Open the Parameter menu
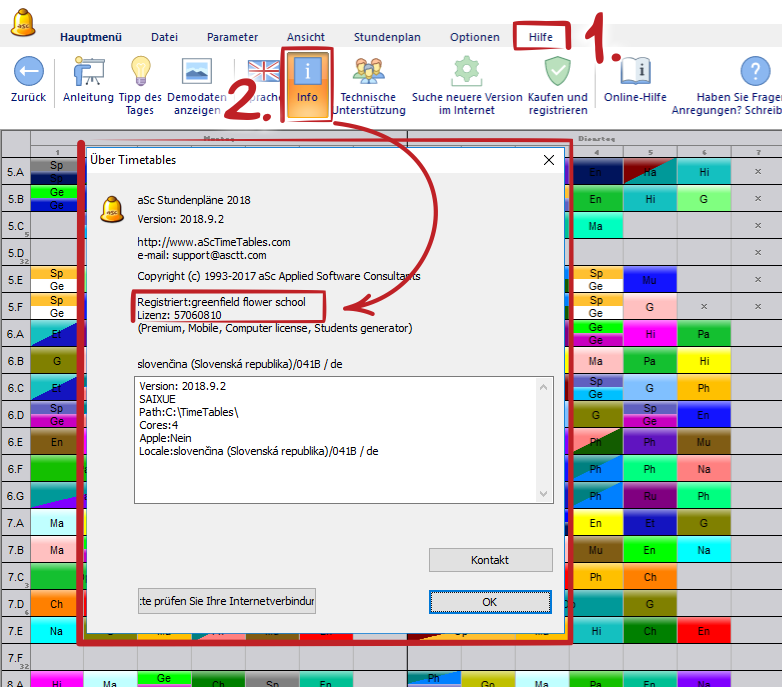Image resolution: width=782 pixels, height=687 pixels. coord(232,37)
